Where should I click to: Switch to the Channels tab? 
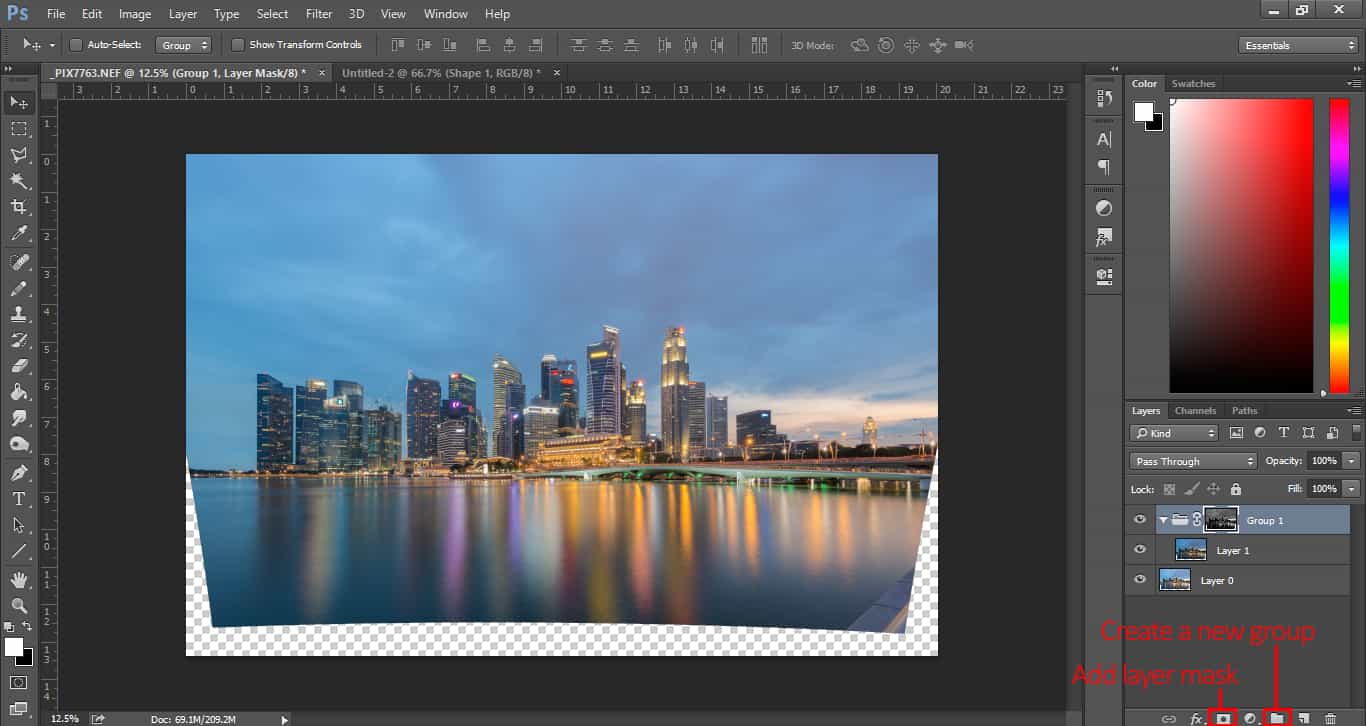click(1195, 411)
